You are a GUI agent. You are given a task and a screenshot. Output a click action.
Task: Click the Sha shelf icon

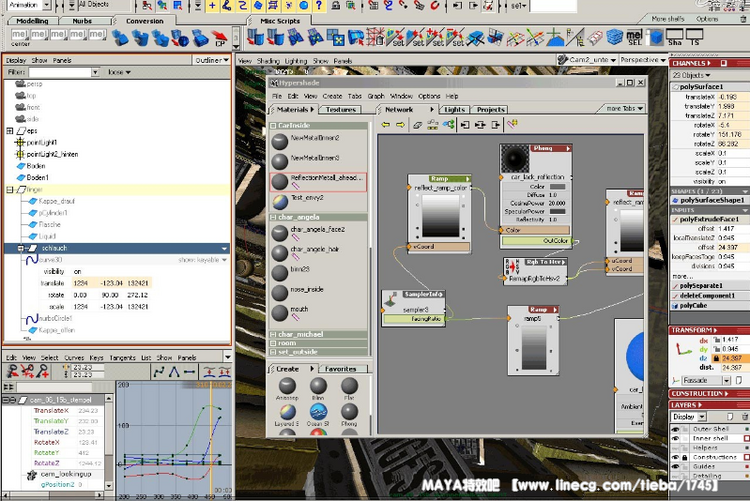[x=674, y=37]
